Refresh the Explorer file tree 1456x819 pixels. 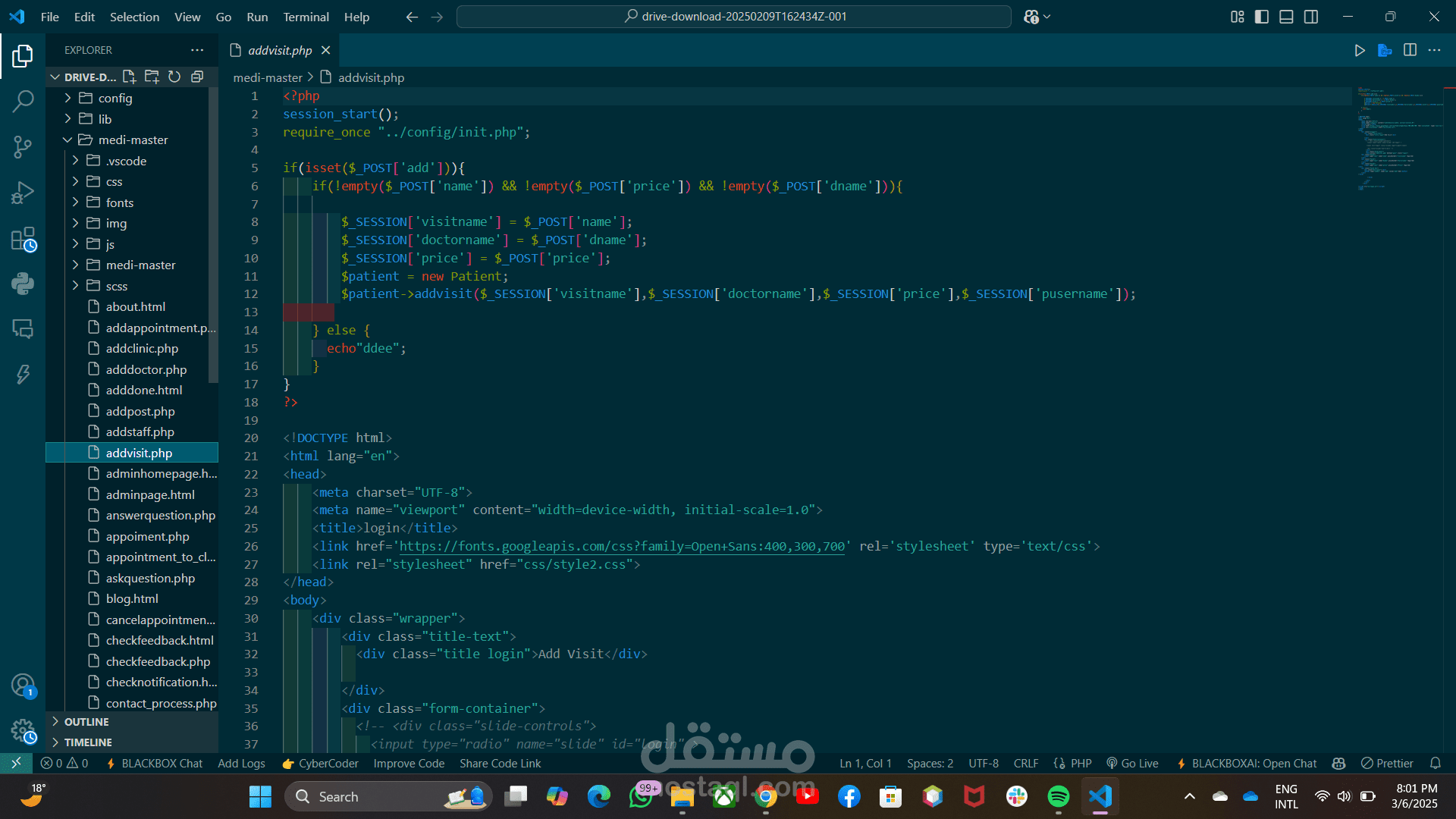tap(174, 77)
